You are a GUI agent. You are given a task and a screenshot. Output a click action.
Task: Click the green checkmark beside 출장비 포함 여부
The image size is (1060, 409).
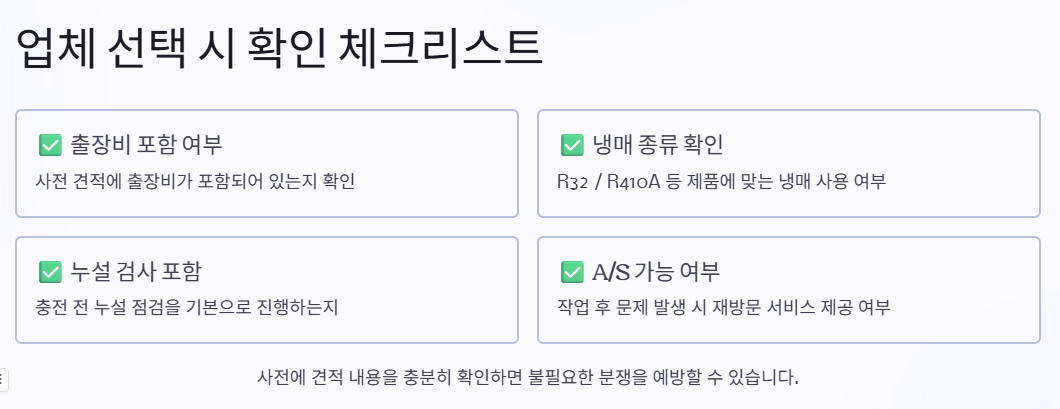tap(51, 144)
